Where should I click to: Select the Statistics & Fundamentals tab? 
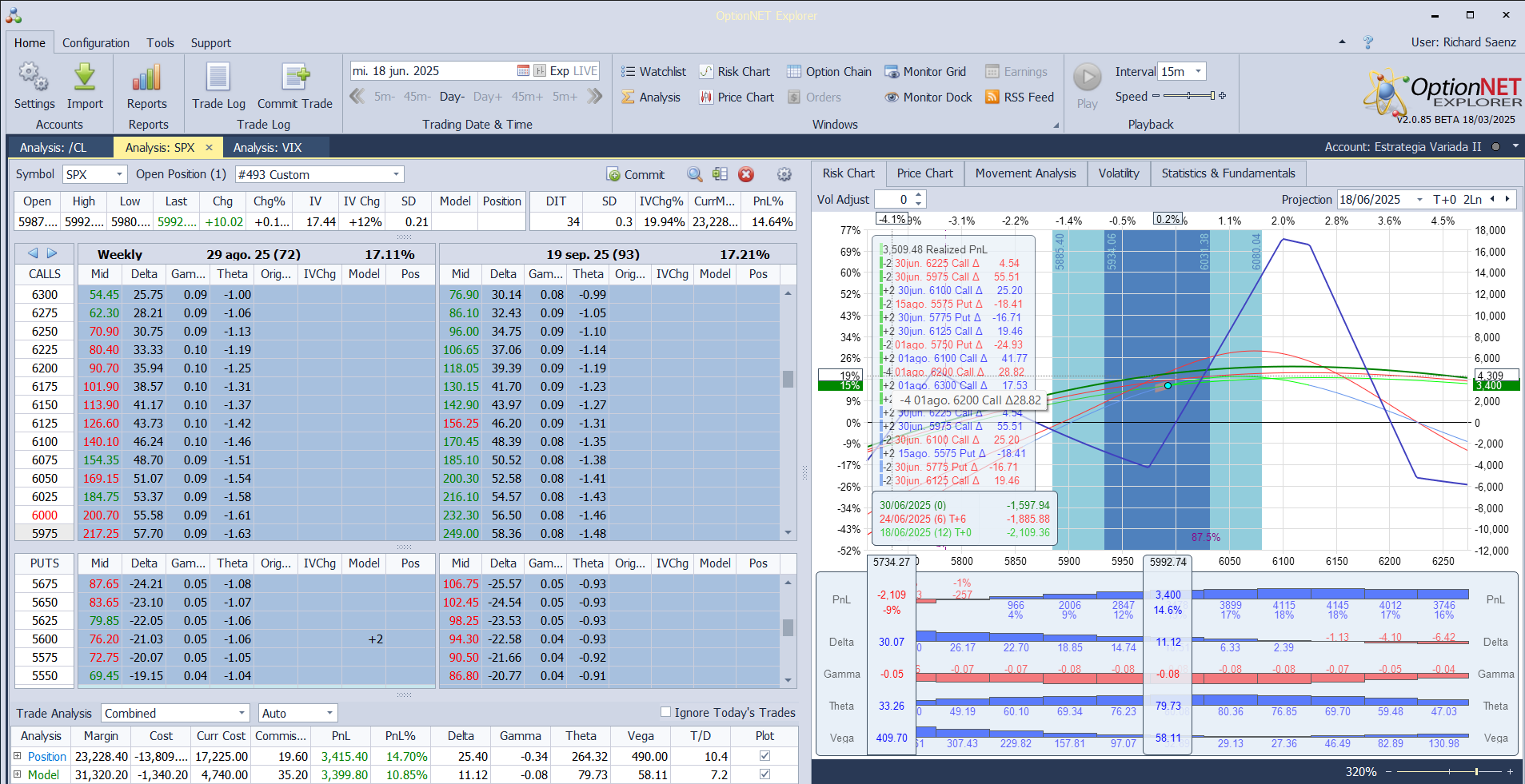[1228, 173]
